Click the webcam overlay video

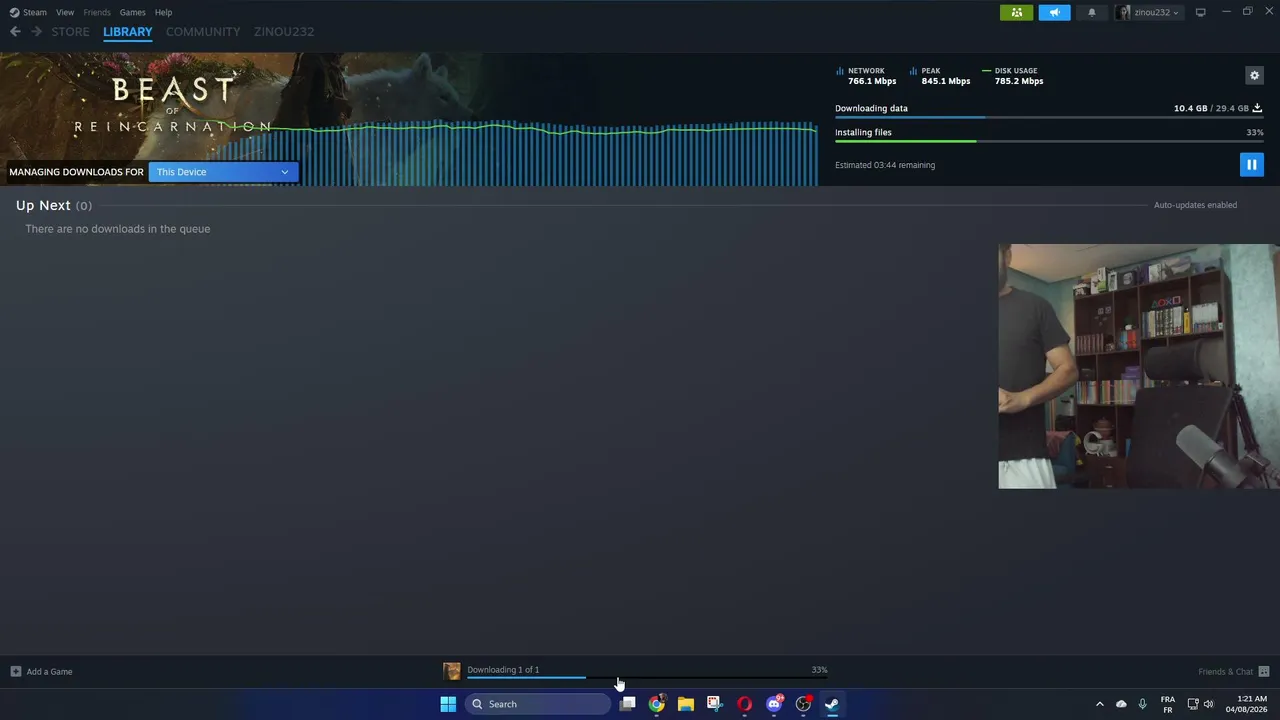point(1139,366)
